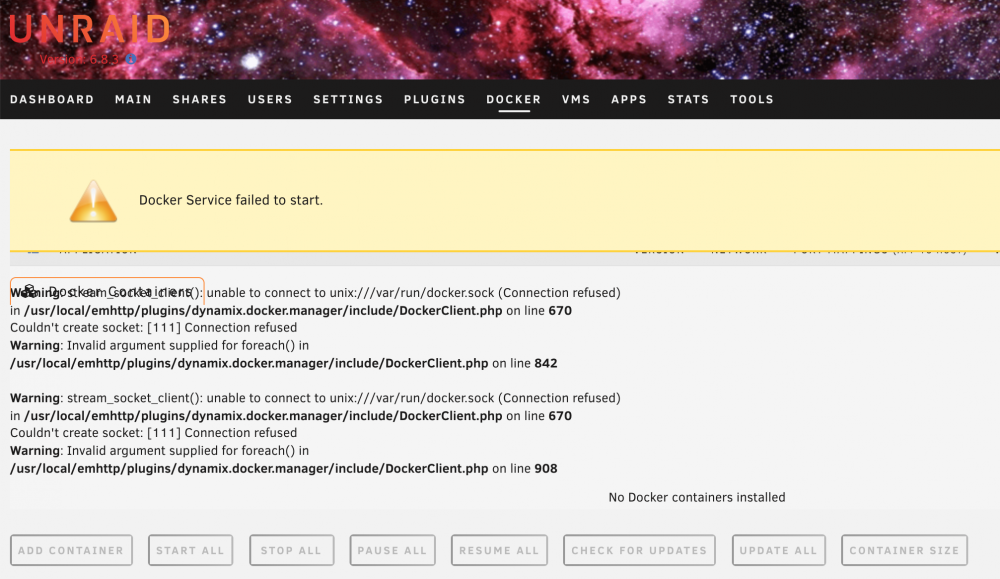Click the Start All button
Screen dimensions: 1000x579
coord(191,550)
